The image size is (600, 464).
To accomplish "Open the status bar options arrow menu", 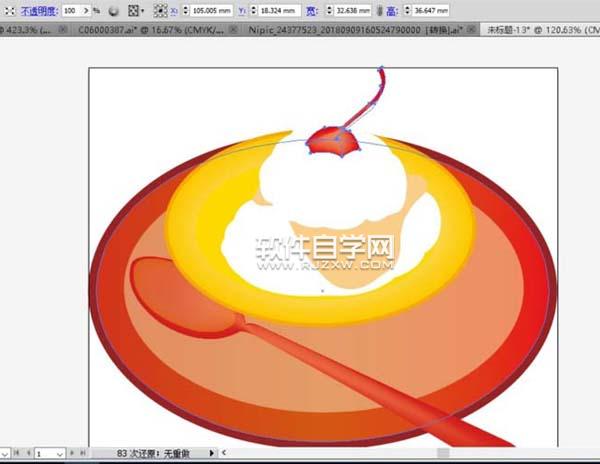I will [x=211, y=453].
